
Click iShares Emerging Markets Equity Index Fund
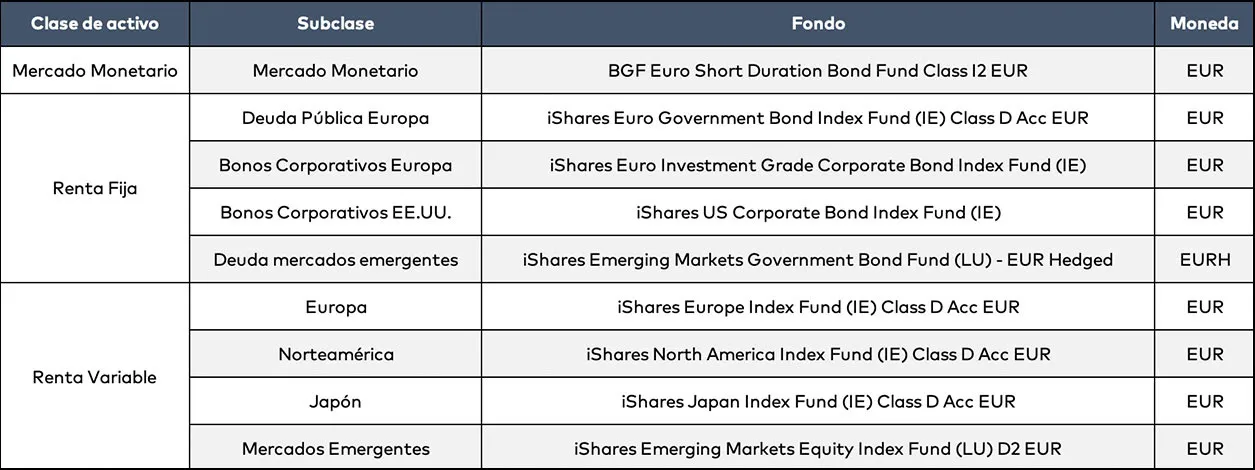817,449
